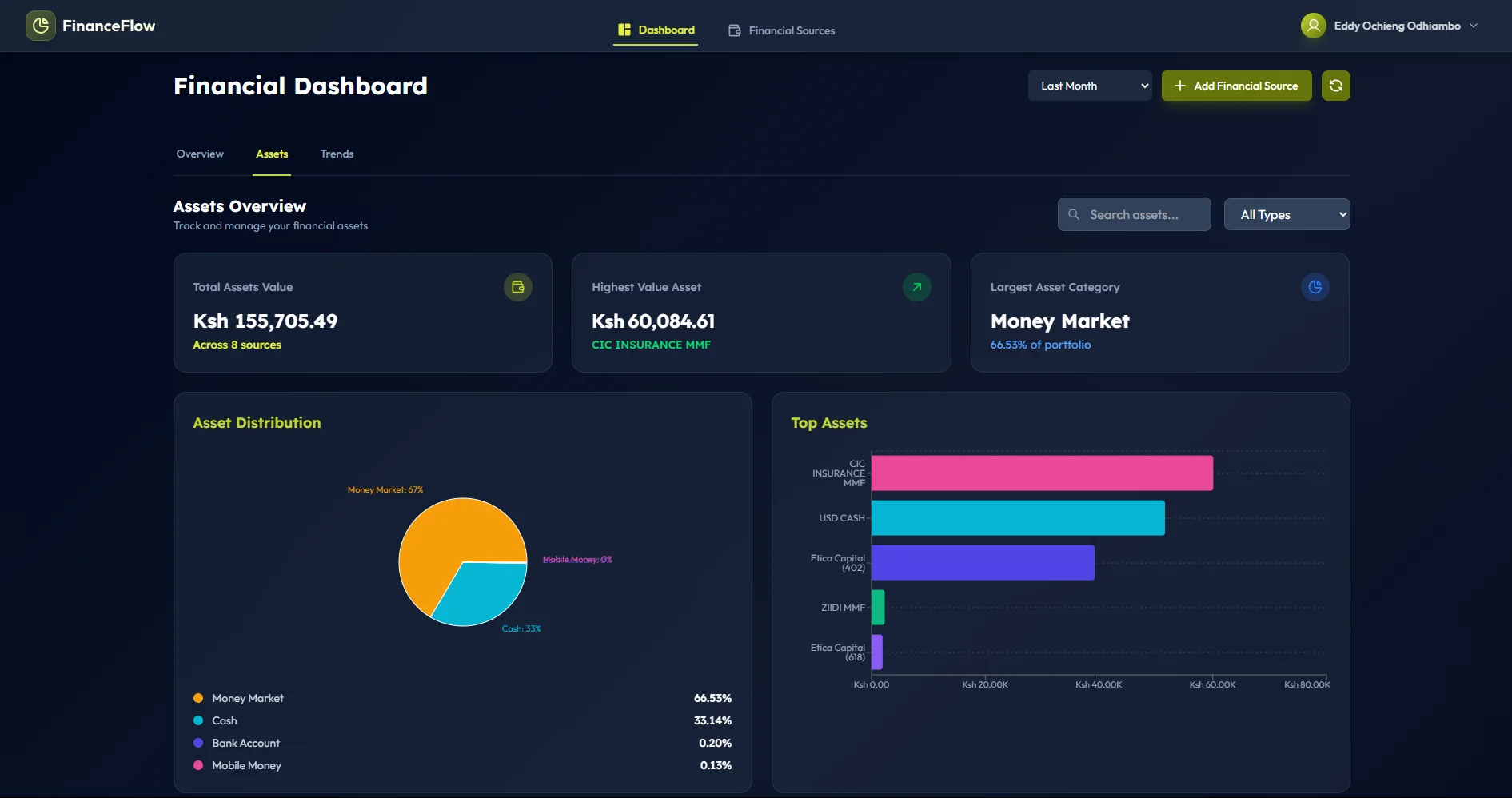The width and height of the screenshot is (1512, 798).
Task: Click the pink CIC INSURANCE MMF bar
Action: pos(1041,473)
